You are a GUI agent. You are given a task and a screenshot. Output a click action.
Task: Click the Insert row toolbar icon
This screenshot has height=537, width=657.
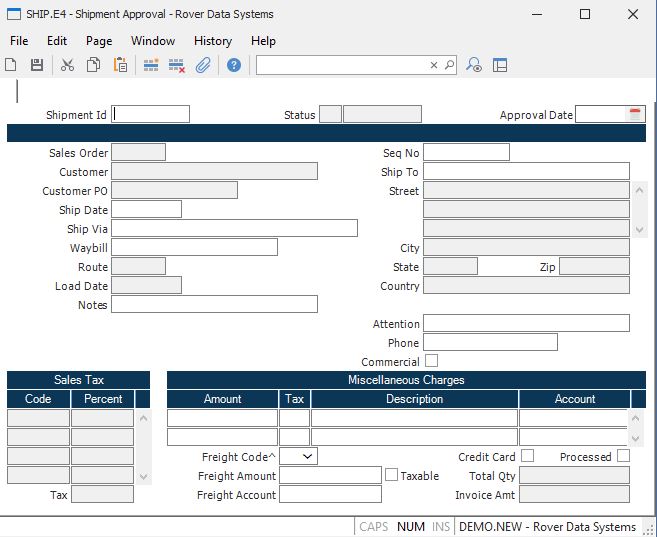[x=151, y=65]
